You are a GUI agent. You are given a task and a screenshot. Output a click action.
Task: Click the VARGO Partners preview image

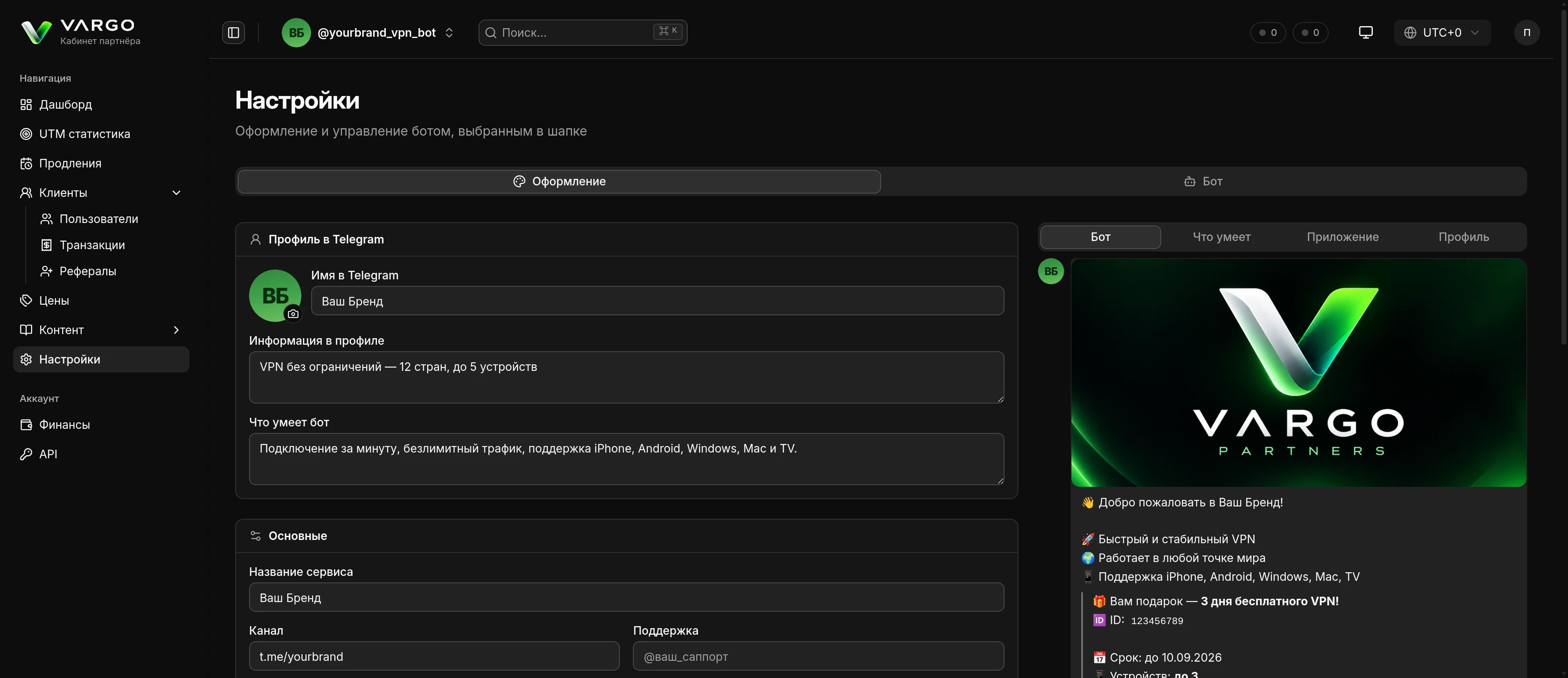(x=1298, y=372)
